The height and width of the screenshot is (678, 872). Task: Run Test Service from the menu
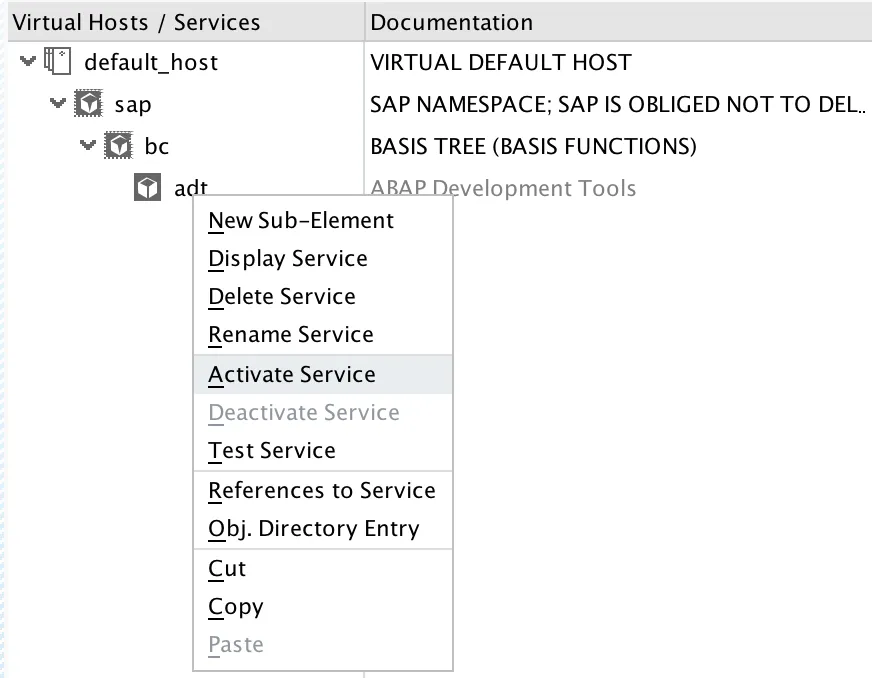click(272, 451)
